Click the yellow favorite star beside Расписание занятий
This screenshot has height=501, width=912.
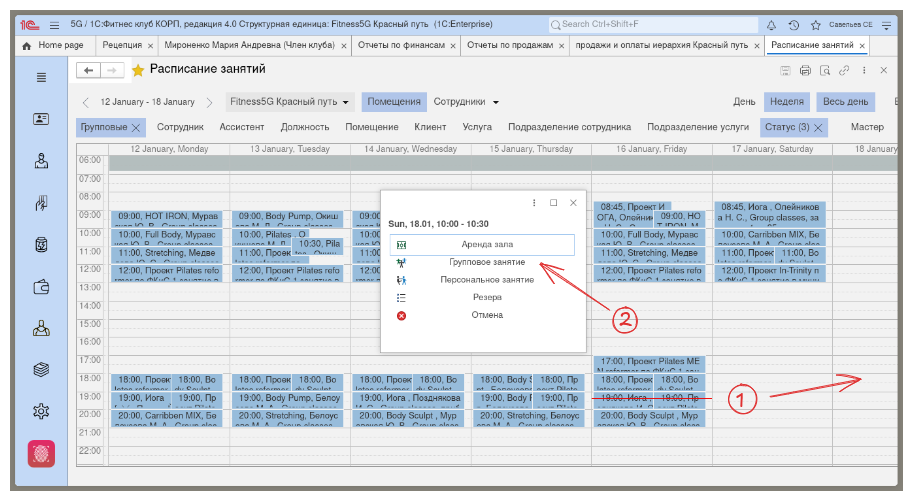pos(138,70)
